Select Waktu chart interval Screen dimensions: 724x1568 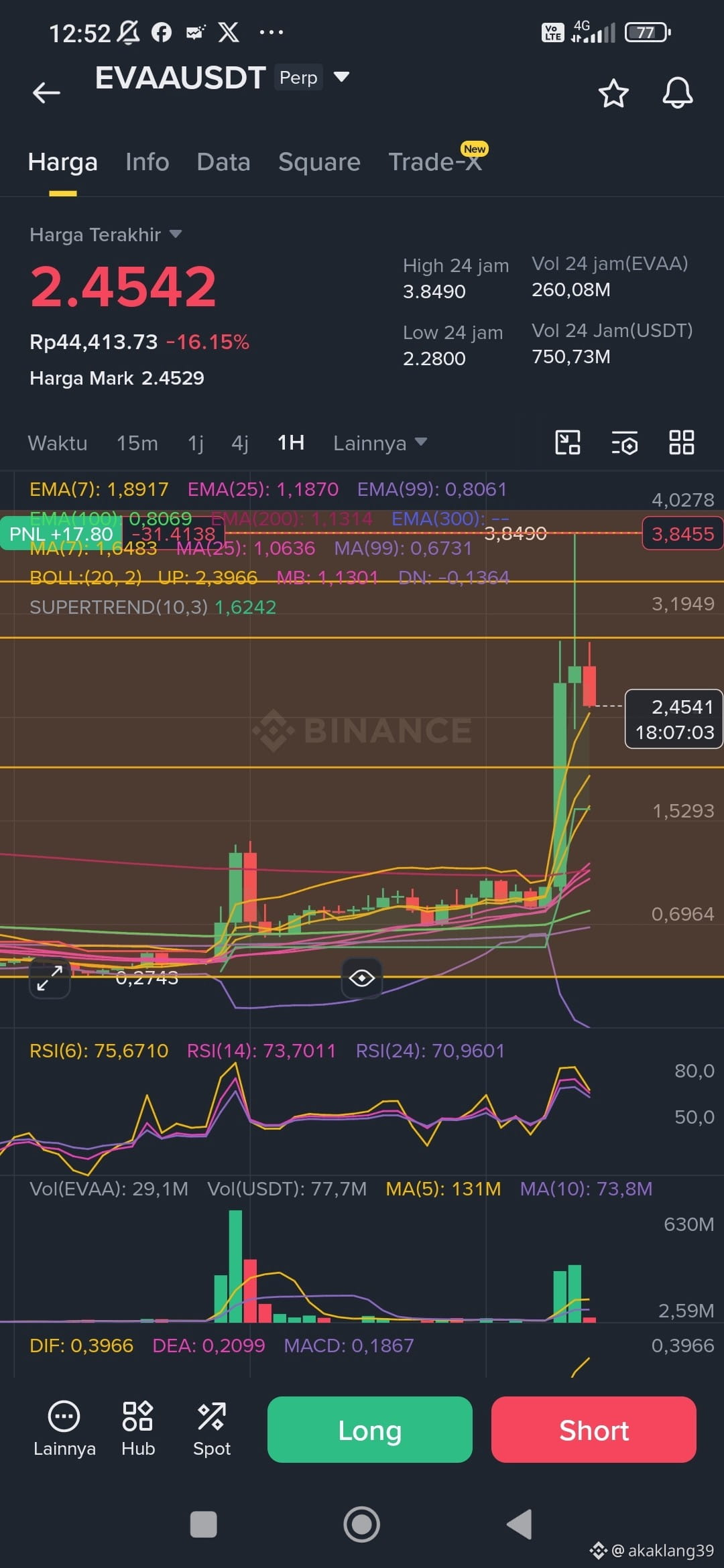(58, 443)
